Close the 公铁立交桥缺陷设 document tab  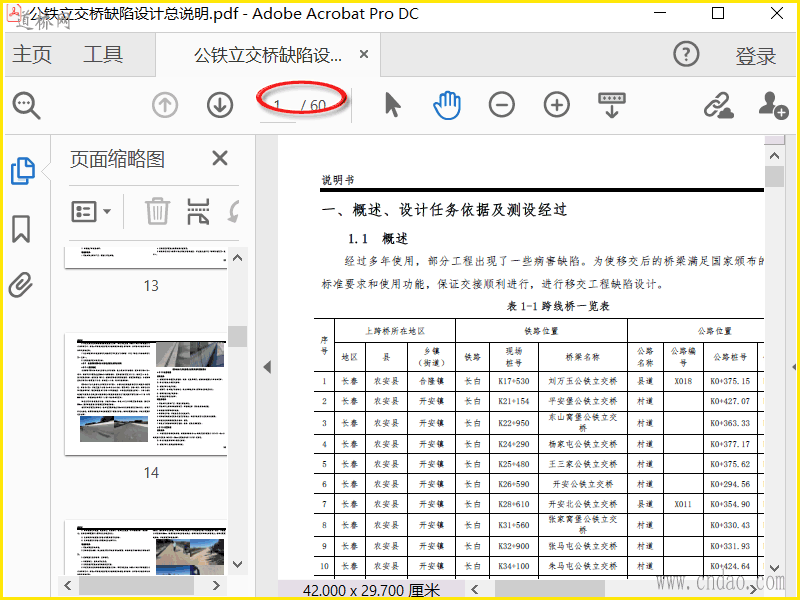(x=364, y=54)
